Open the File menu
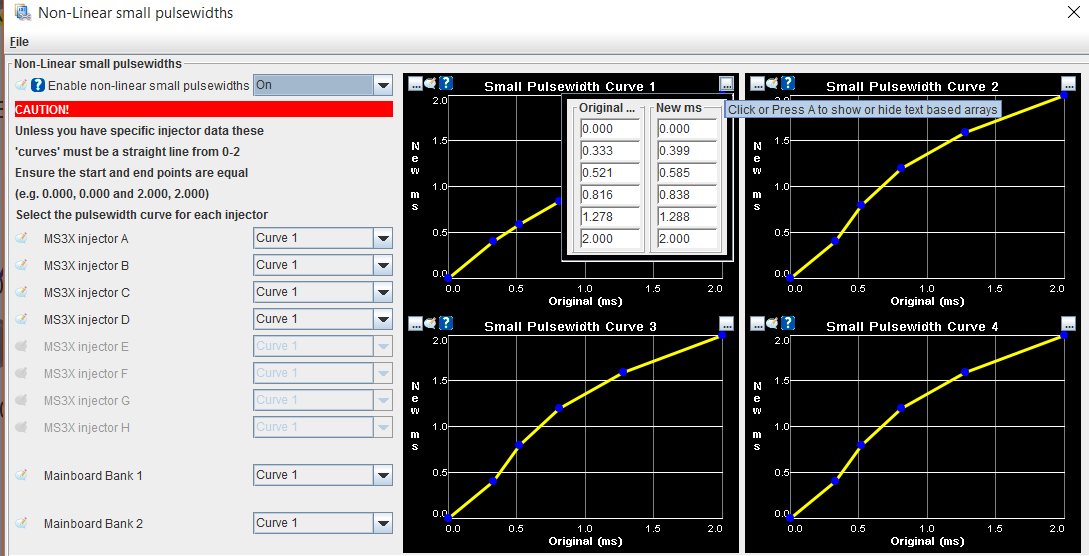Viewport: 1089px width, 556px height. click(19, 42)
